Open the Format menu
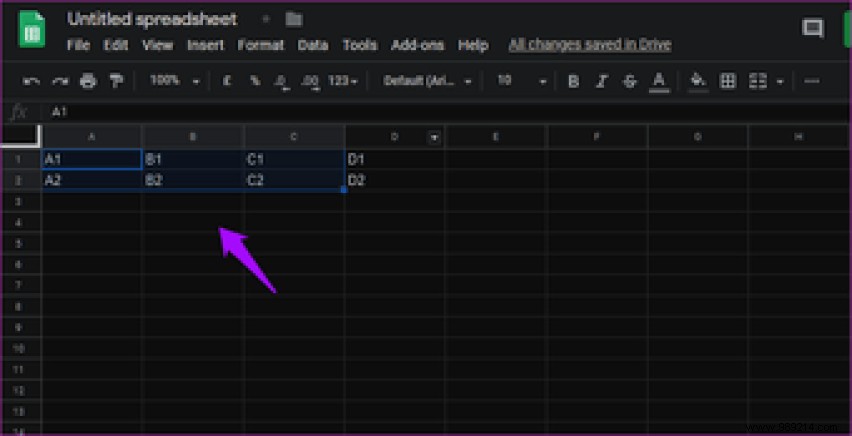Viewport: 852px width, 436px height. pos(261,45)
